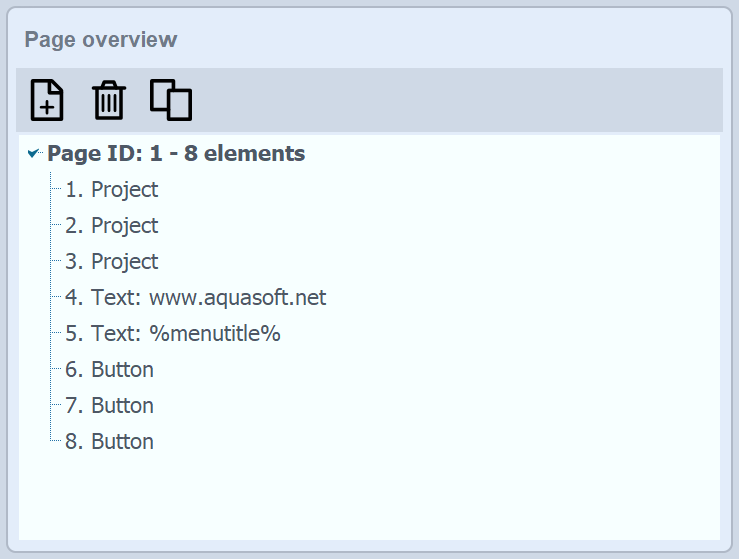Select element 6. Button
The width and height of the screenshot is (739, 559).
pos(110,370)
